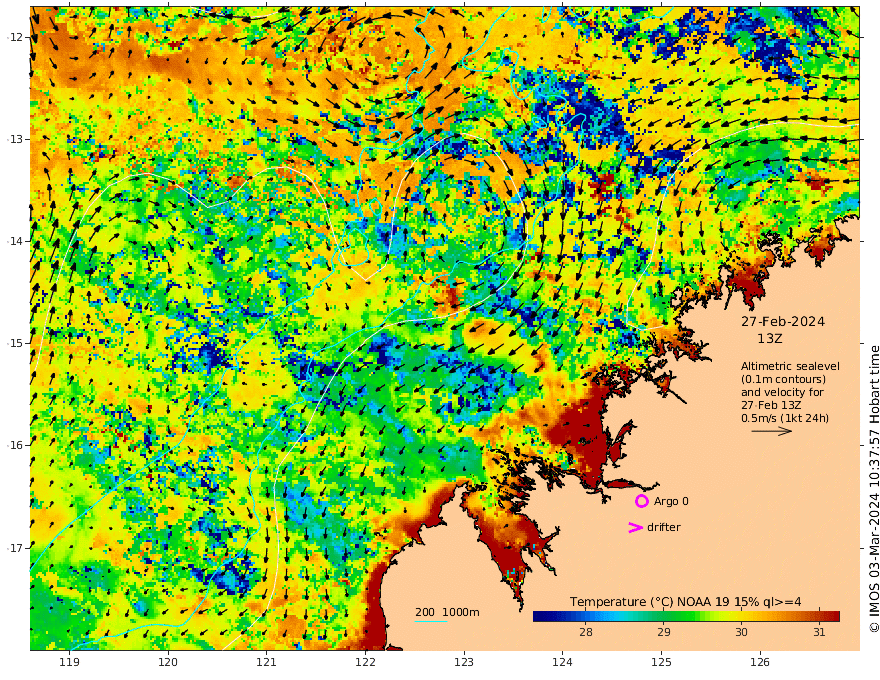Click the 'Argo 0' legend label

(x=671, y=501)
